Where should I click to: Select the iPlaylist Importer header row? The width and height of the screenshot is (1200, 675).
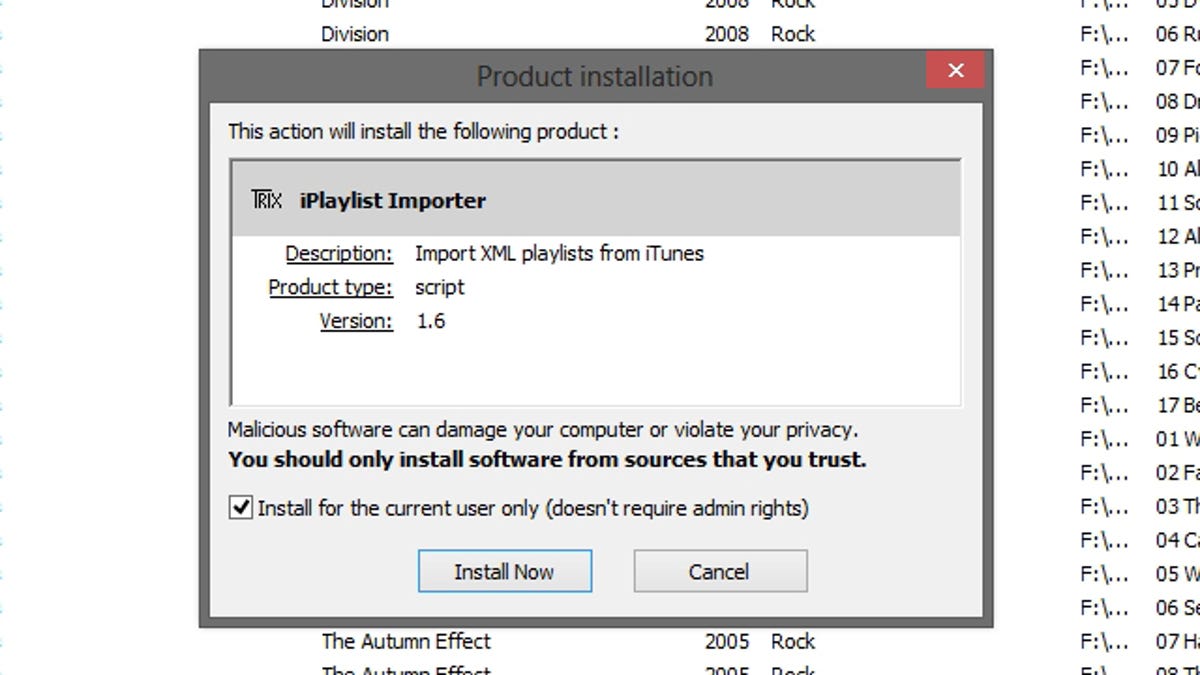(596, 199)
